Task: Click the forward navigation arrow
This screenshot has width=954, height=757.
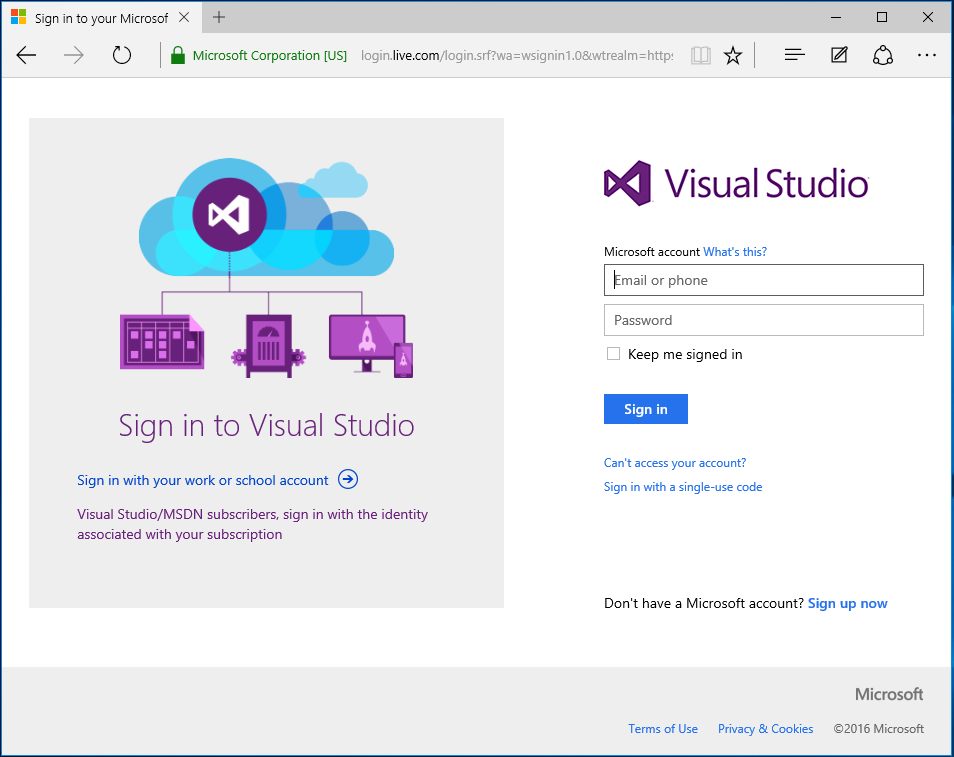Action: 73,55
